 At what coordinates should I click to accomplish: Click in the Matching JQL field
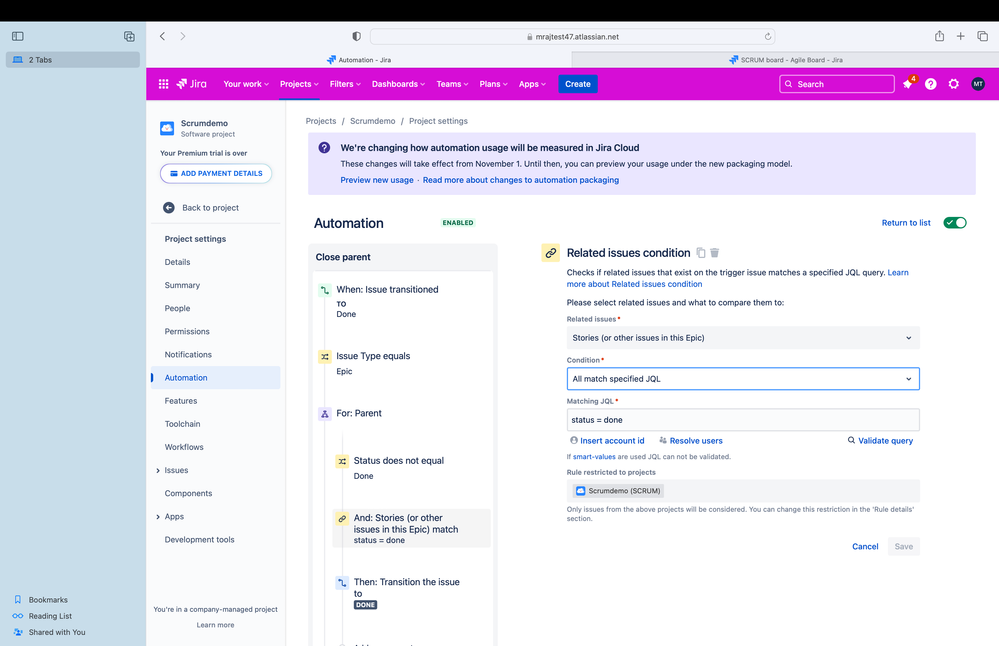click(743, 420)
